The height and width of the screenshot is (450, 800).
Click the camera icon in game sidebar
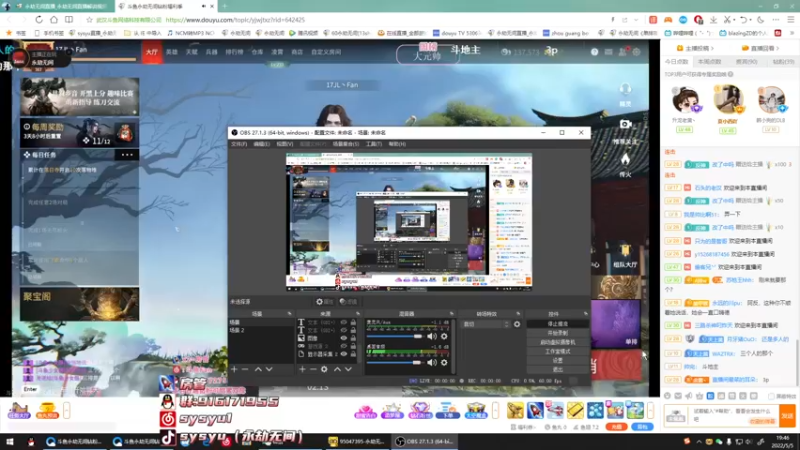pos(626,124)
